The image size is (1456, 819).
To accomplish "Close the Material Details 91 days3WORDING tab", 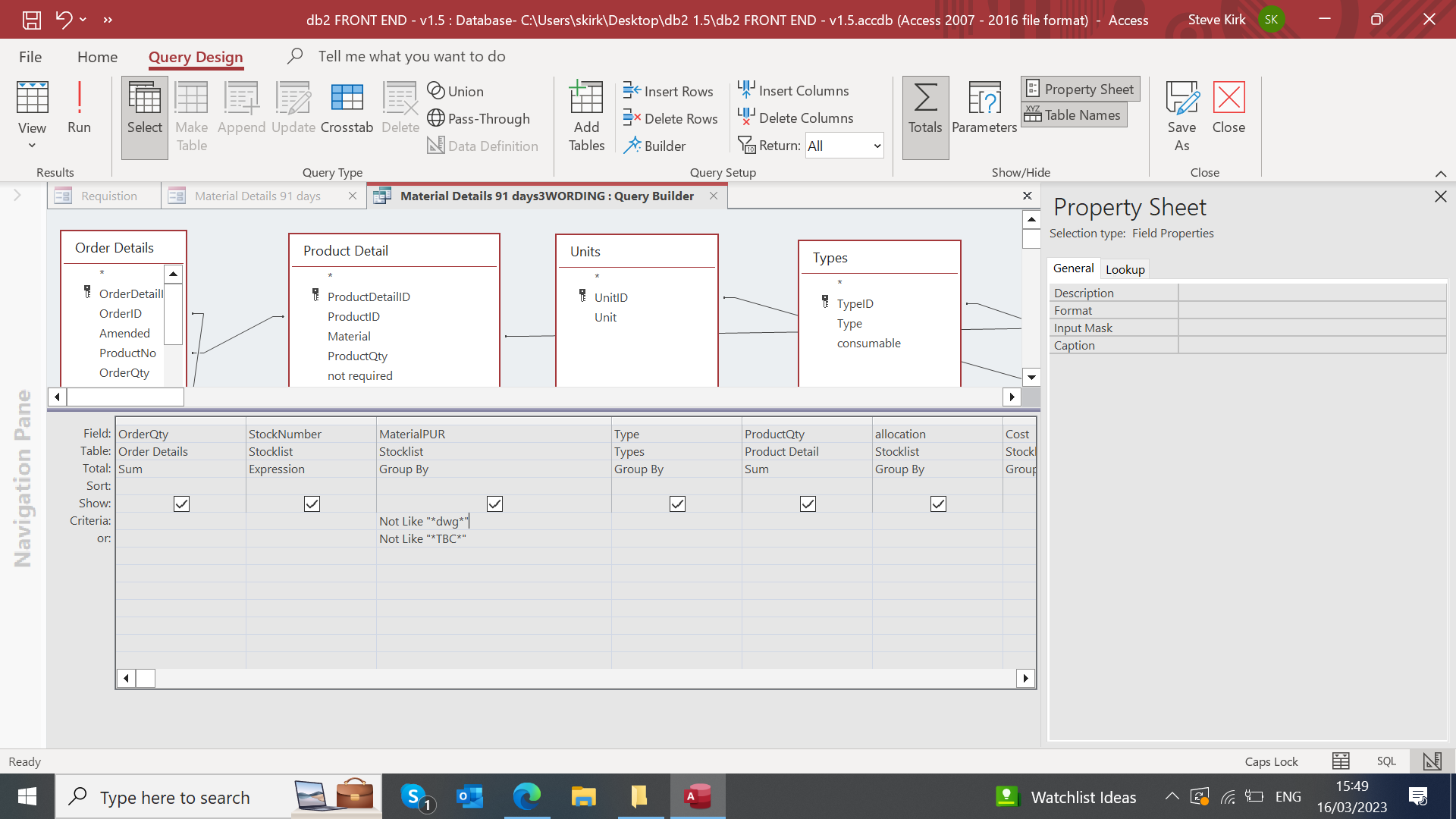I will [x=714, y=196].
